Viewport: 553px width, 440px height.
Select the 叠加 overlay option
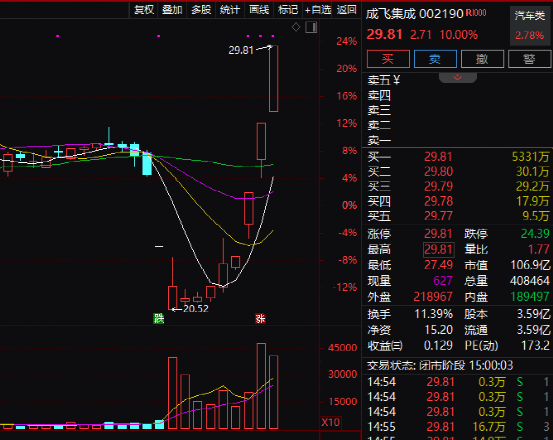[x=172, y=10]
